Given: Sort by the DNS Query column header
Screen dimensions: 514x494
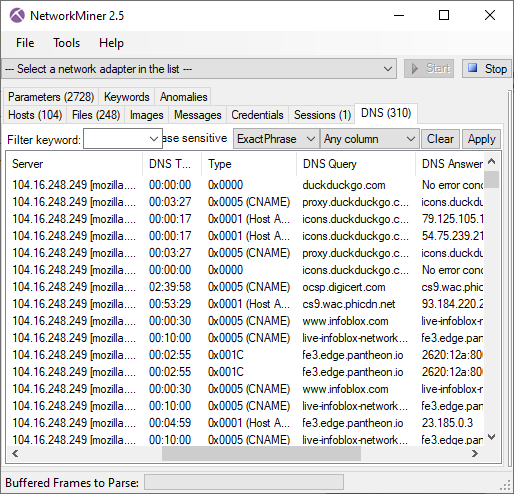Looking at the screenshot, I should point(356,164).
